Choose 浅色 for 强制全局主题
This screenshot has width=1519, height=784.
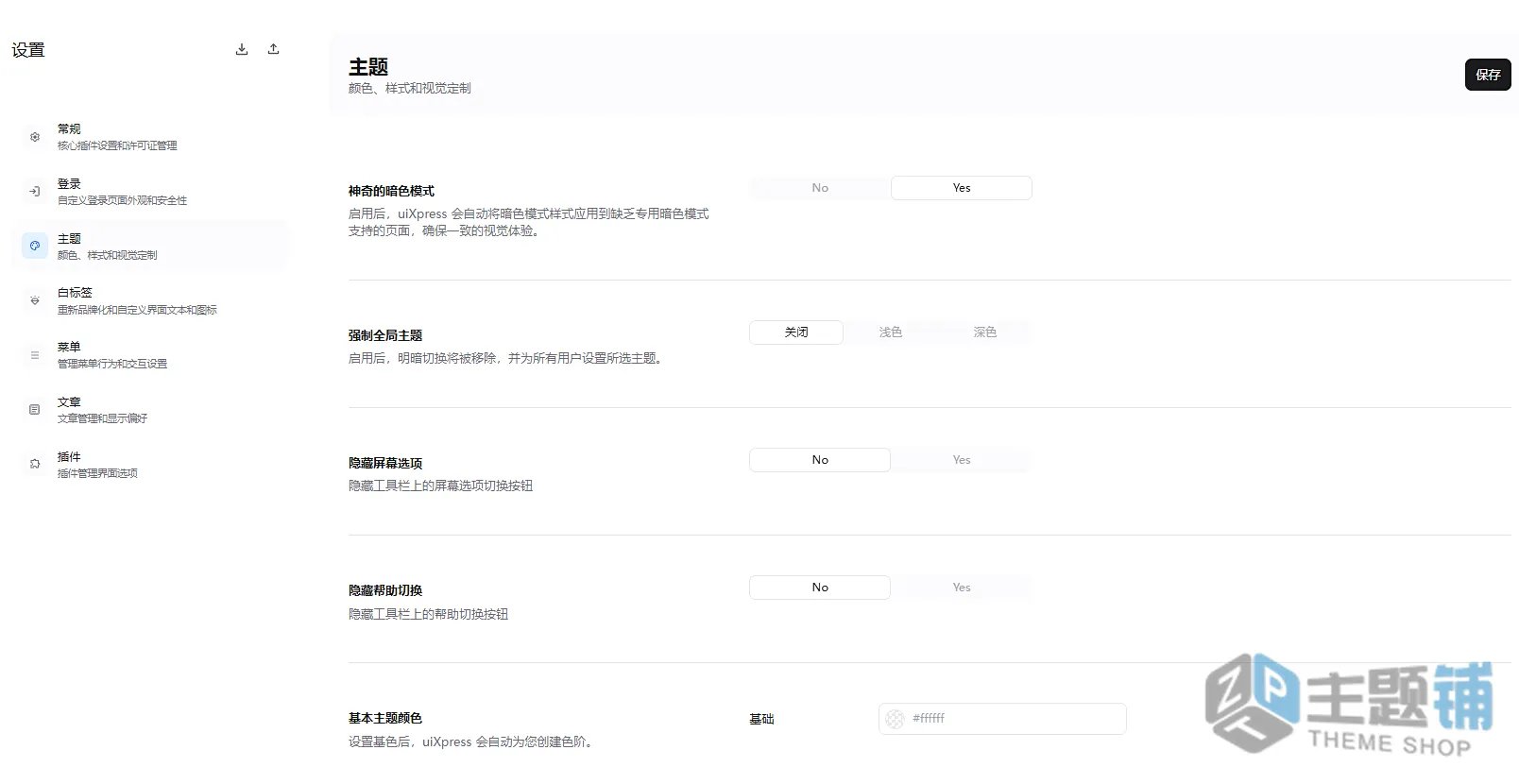[891, 332]
